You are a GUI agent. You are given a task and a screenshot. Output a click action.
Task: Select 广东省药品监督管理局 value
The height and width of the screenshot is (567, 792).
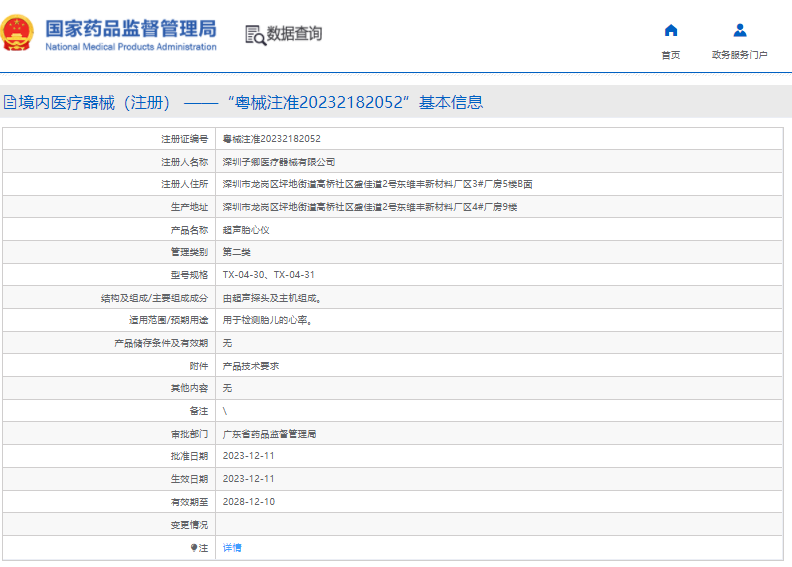coord(269,434)
